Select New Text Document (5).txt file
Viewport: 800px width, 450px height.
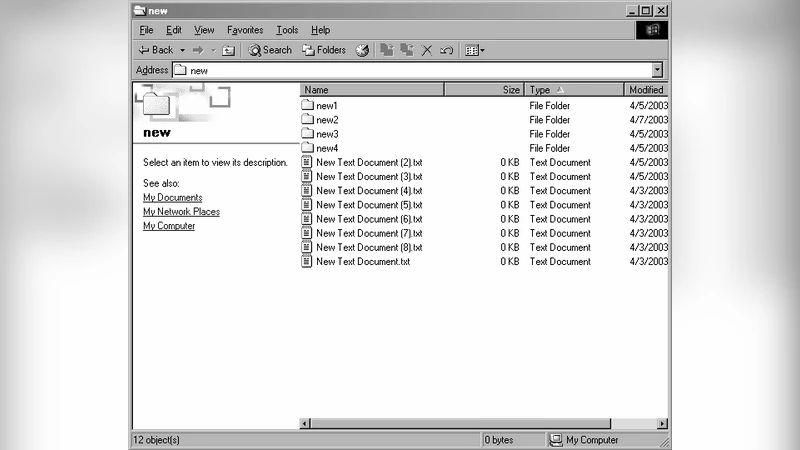click(368, 205)
